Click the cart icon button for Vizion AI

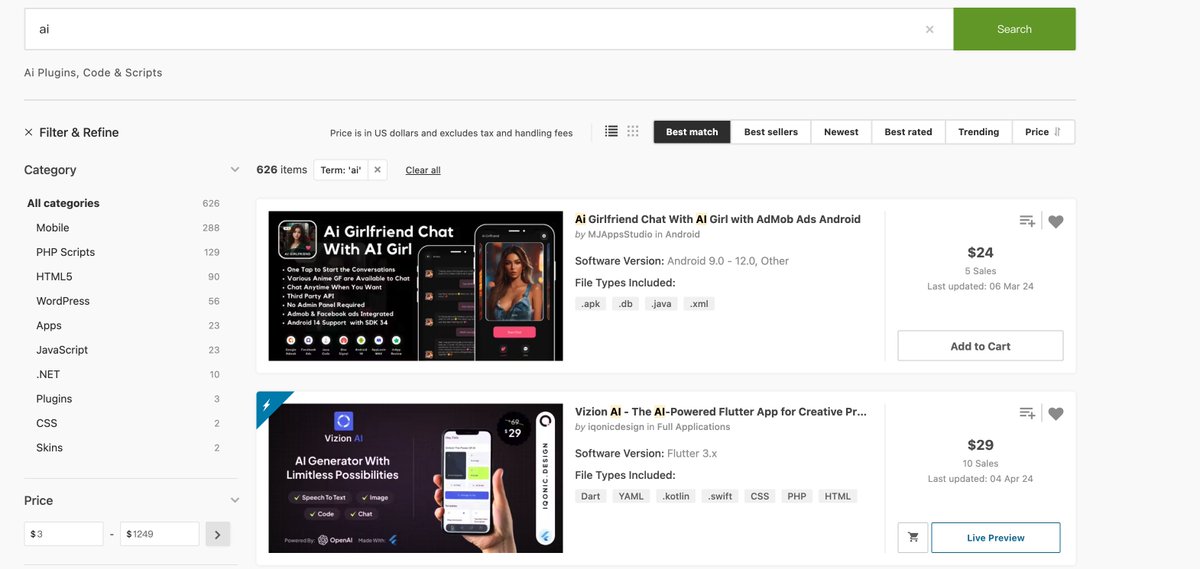point(913,537)
